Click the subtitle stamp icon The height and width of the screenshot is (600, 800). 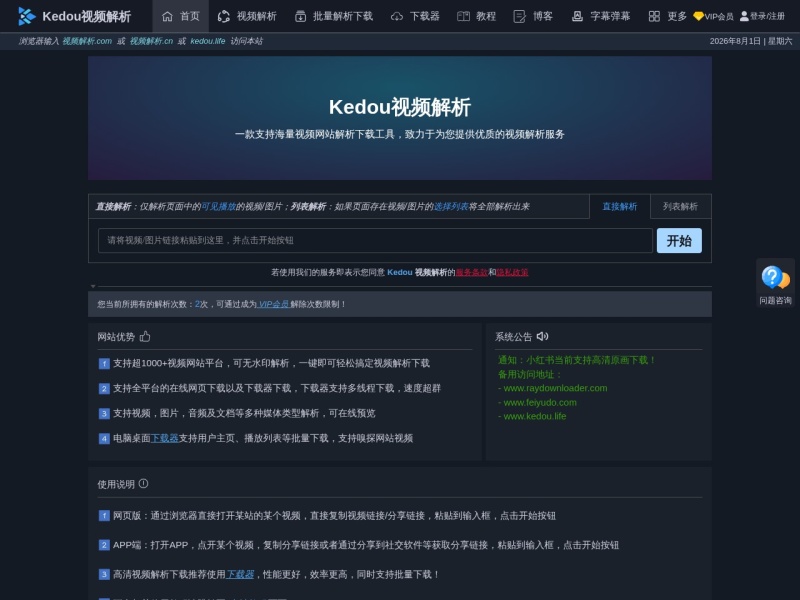coord(577,16)
